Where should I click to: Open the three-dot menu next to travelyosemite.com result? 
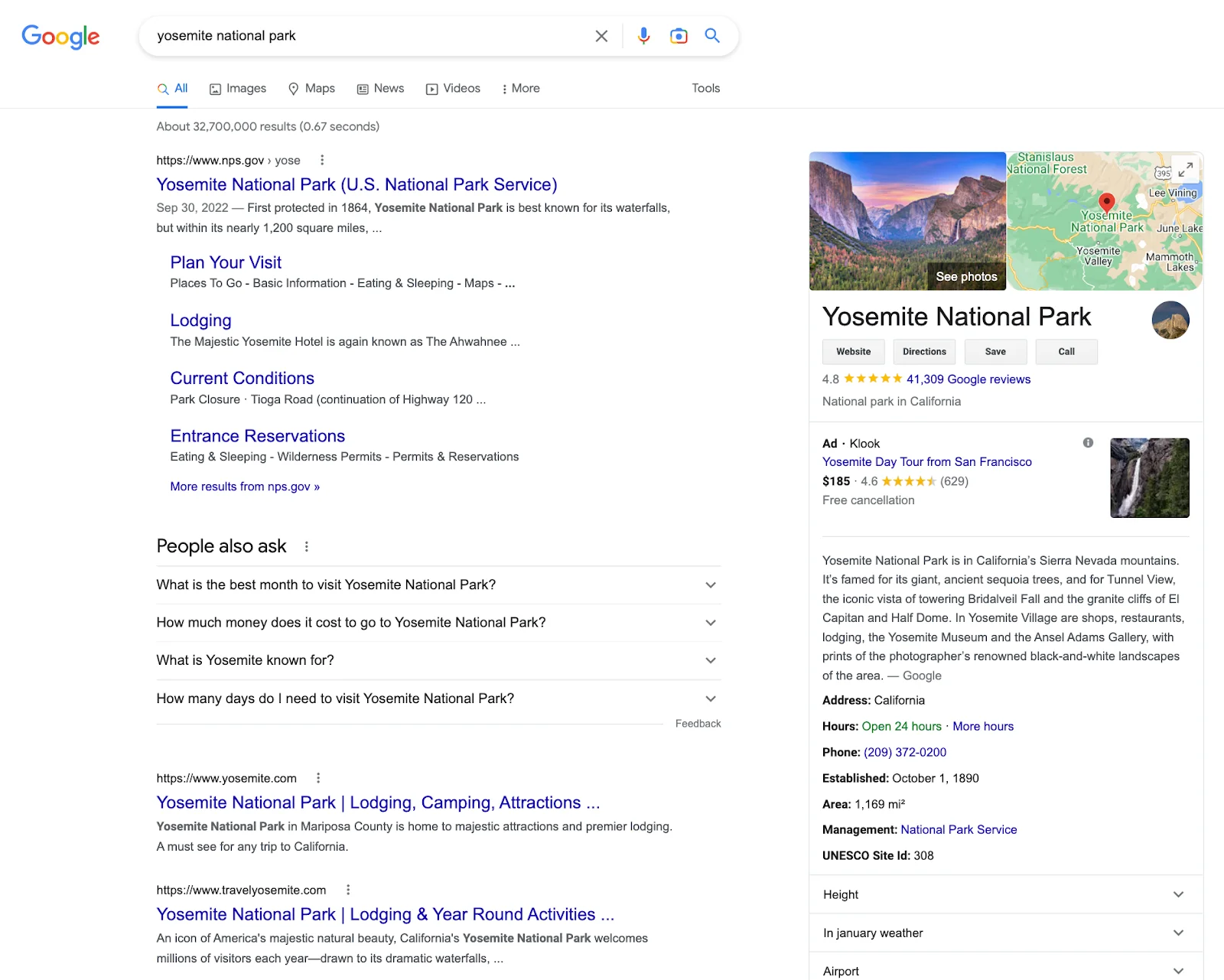tap(348, 890)
